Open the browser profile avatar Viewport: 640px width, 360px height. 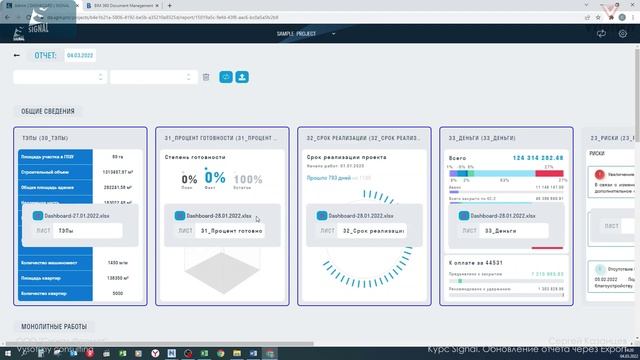click(x=622, y=18)
